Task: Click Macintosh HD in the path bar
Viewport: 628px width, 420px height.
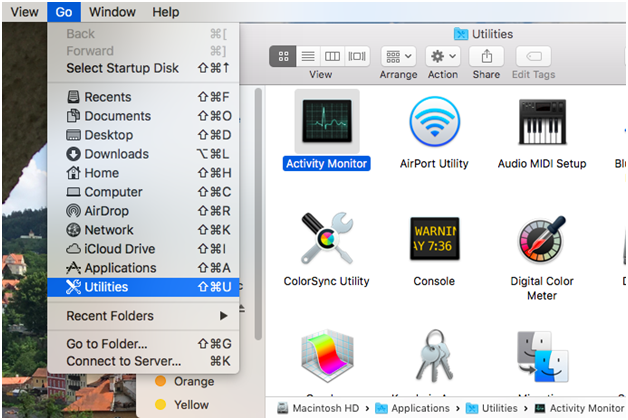Action: 318,408
